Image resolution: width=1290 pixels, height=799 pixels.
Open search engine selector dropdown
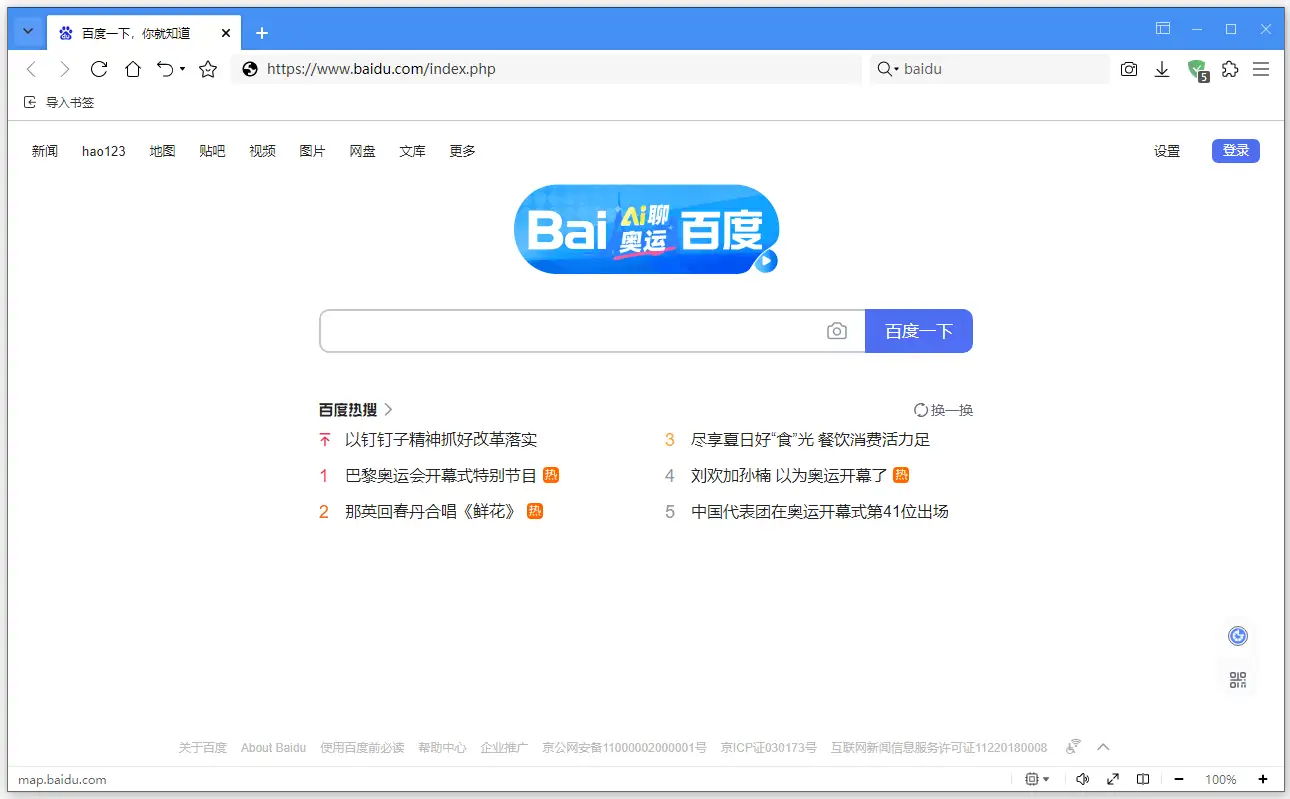click(x=888, y=69)
